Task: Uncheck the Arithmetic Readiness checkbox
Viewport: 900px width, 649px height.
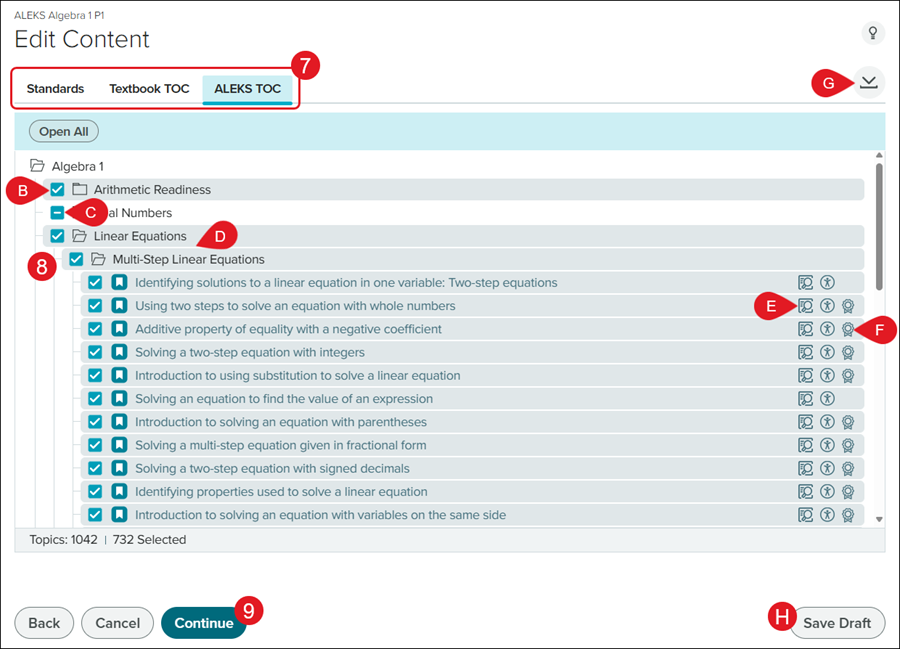Action: tap(58, 190)
